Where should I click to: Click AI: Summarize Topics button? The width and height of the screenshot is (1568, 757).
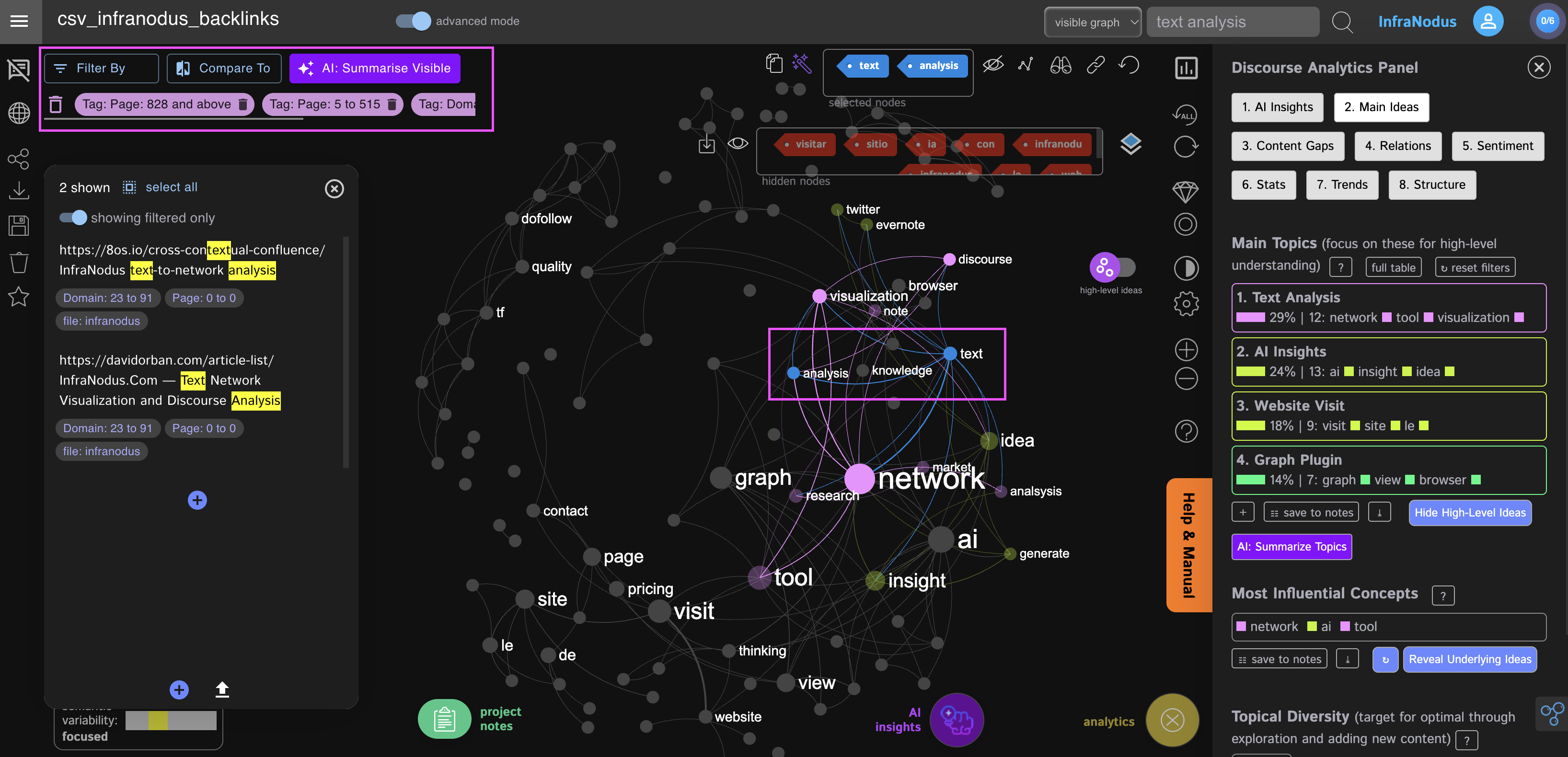[x=1291, y=547]
